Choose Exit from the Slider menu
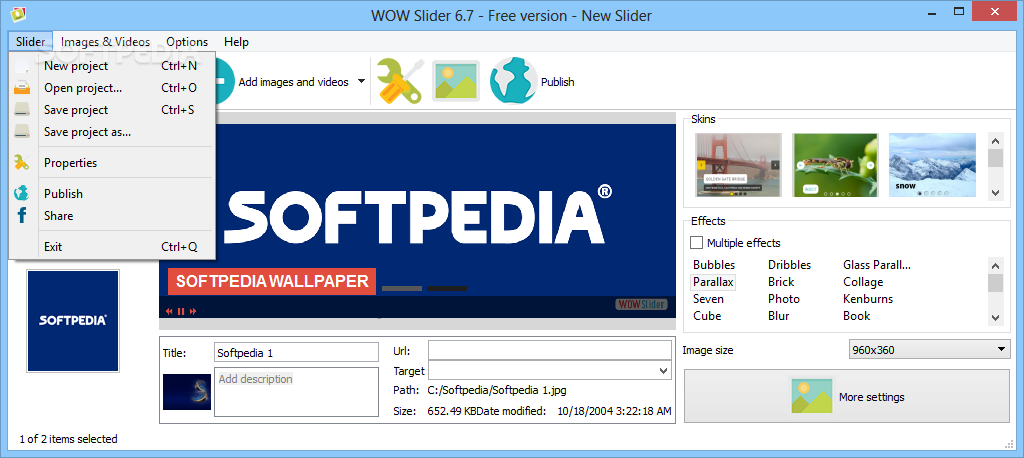Viewport: 1024px width, 458px height. [112, 247]
